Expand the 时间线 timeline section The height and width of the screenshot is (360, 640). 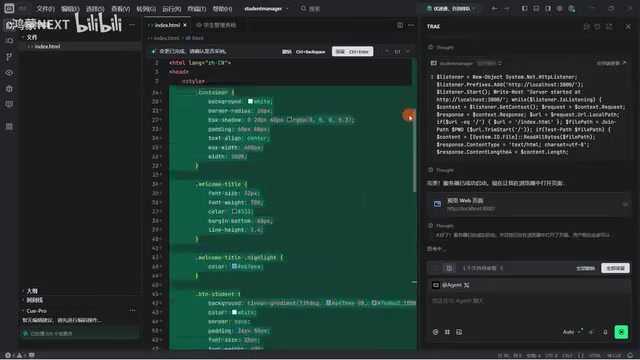[33, 300]
